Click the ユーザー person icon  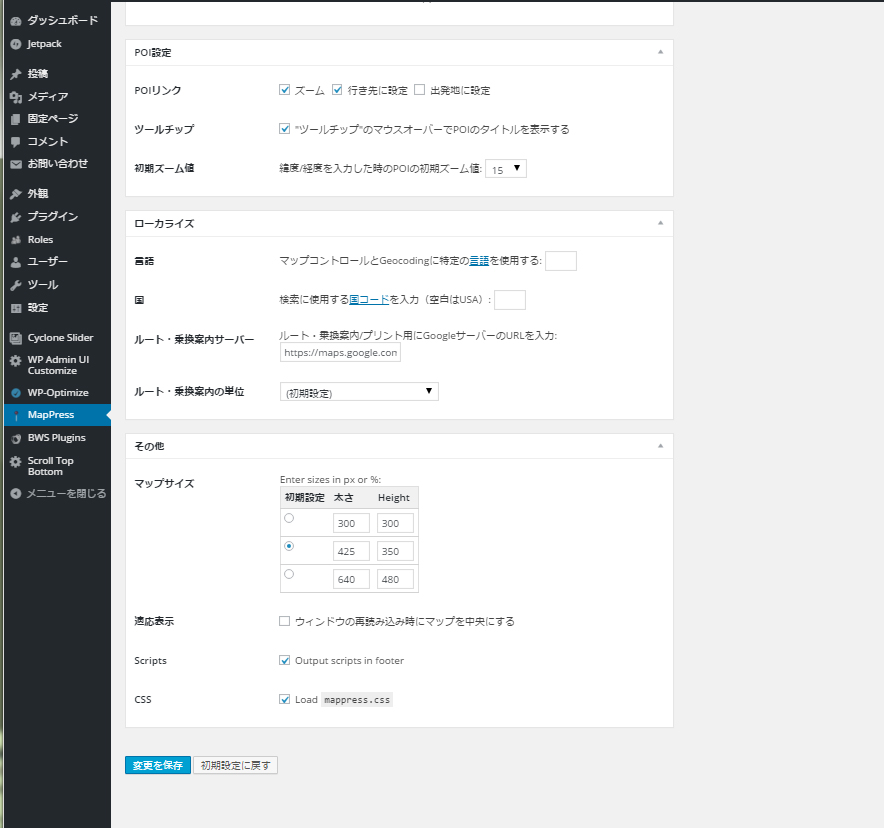pyautogui.click(x=15, y=262)
